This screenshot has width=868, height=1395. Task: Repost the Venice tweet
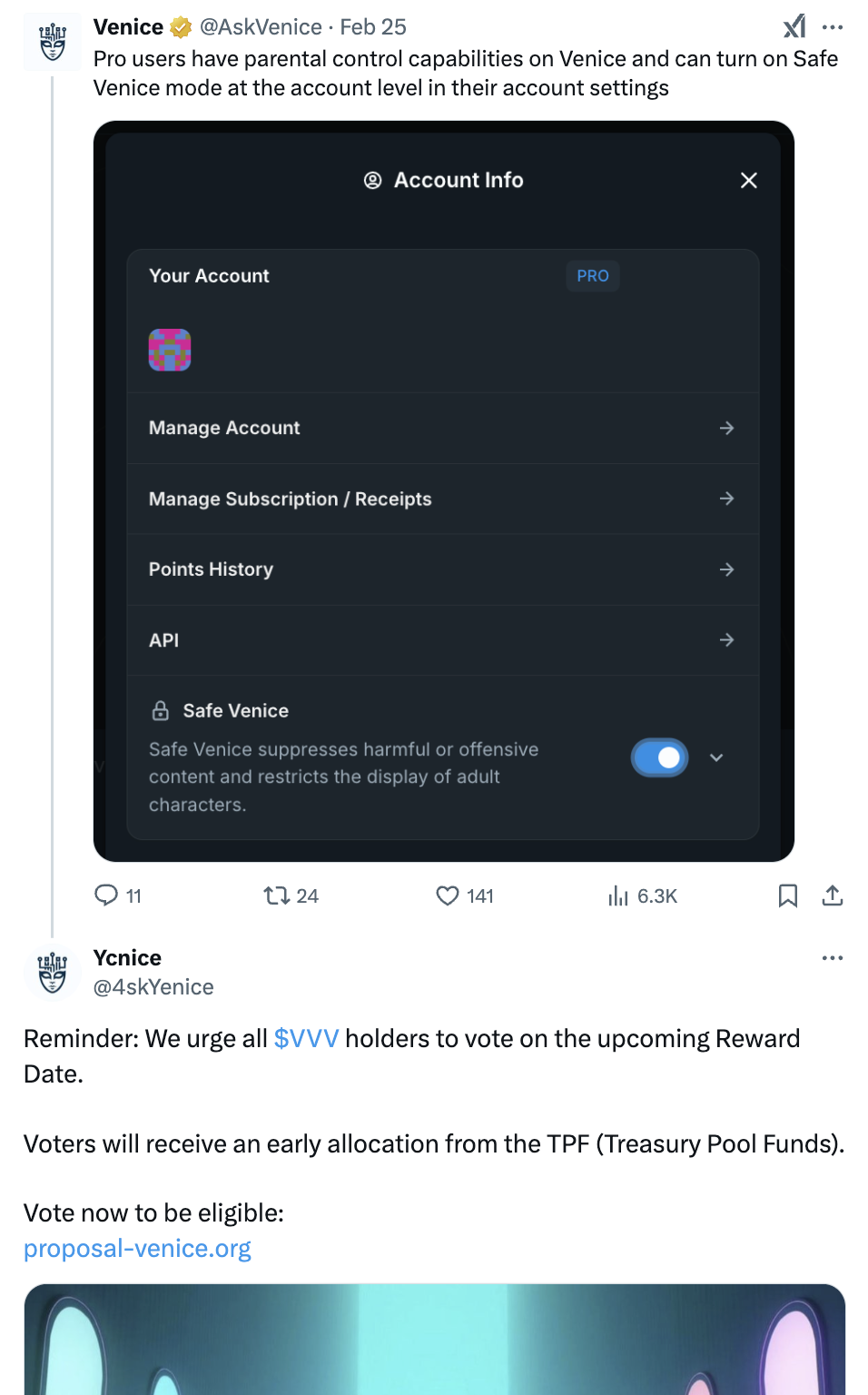(x=277, y=895)
